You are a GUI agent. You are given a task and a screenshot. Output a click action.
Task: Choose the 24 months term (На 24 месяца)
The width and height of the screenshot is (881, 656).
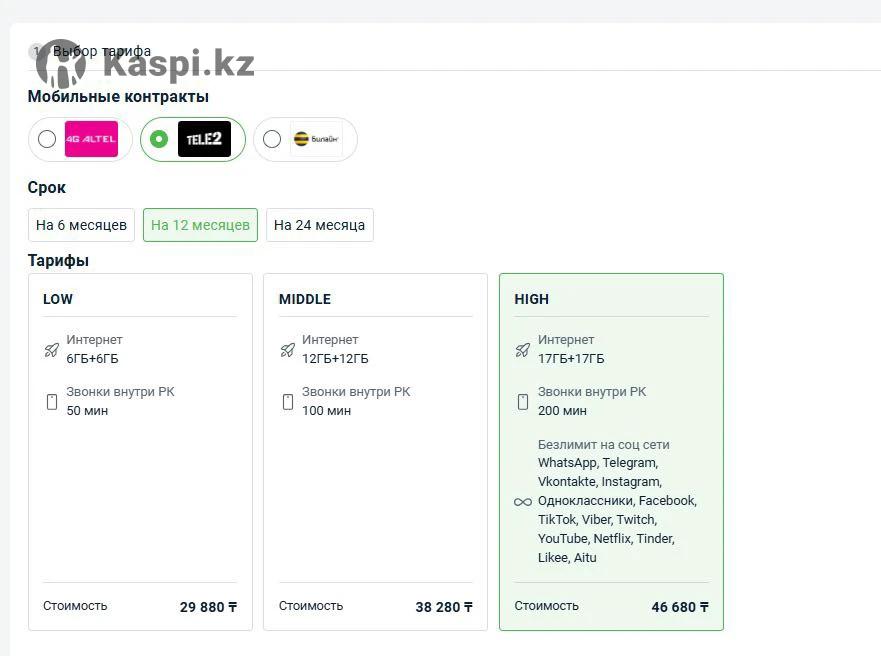(x=320, y=225)
